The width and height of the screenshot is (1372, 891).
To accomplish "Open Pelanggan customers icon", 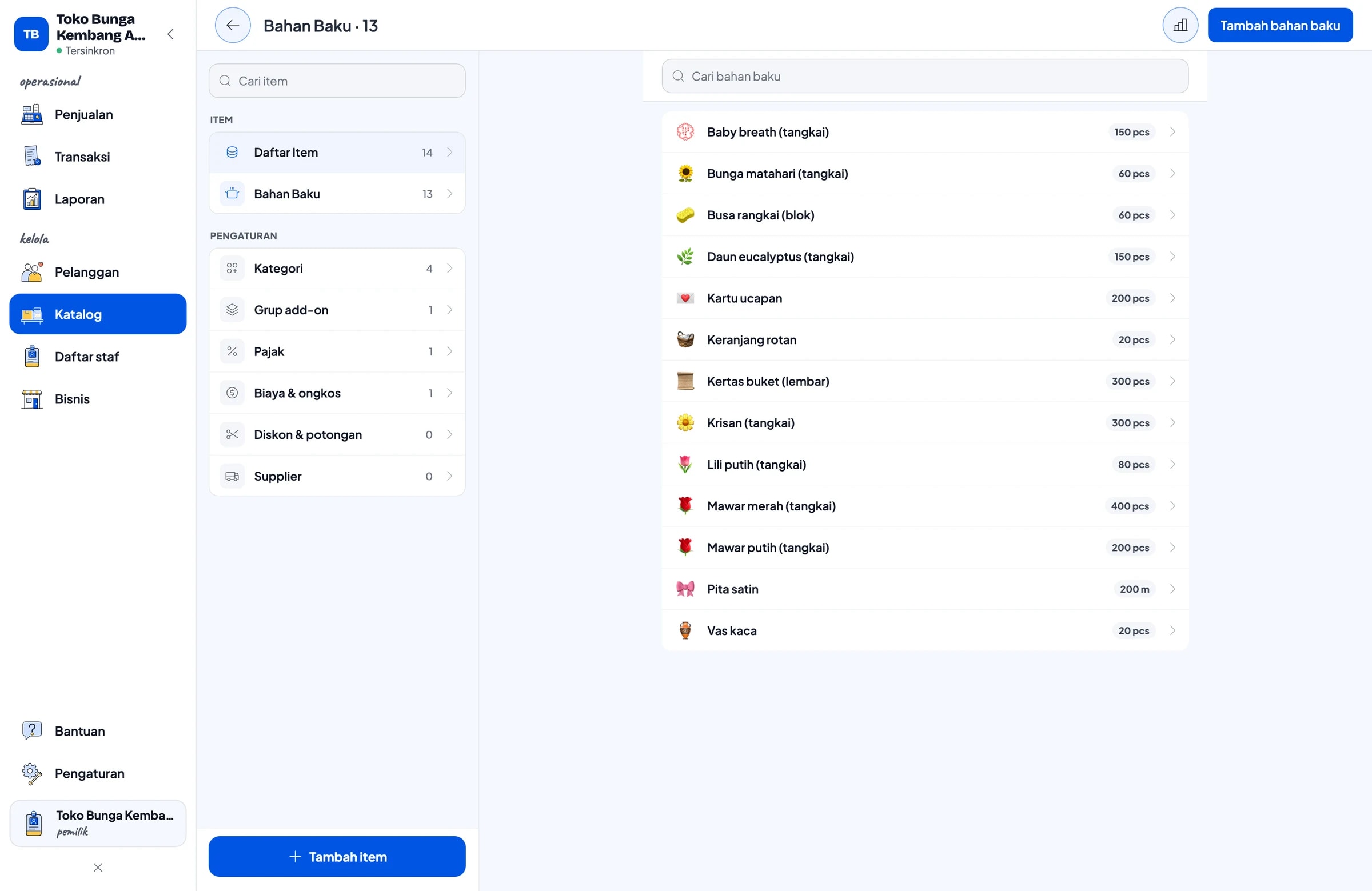I will [31, 272].
